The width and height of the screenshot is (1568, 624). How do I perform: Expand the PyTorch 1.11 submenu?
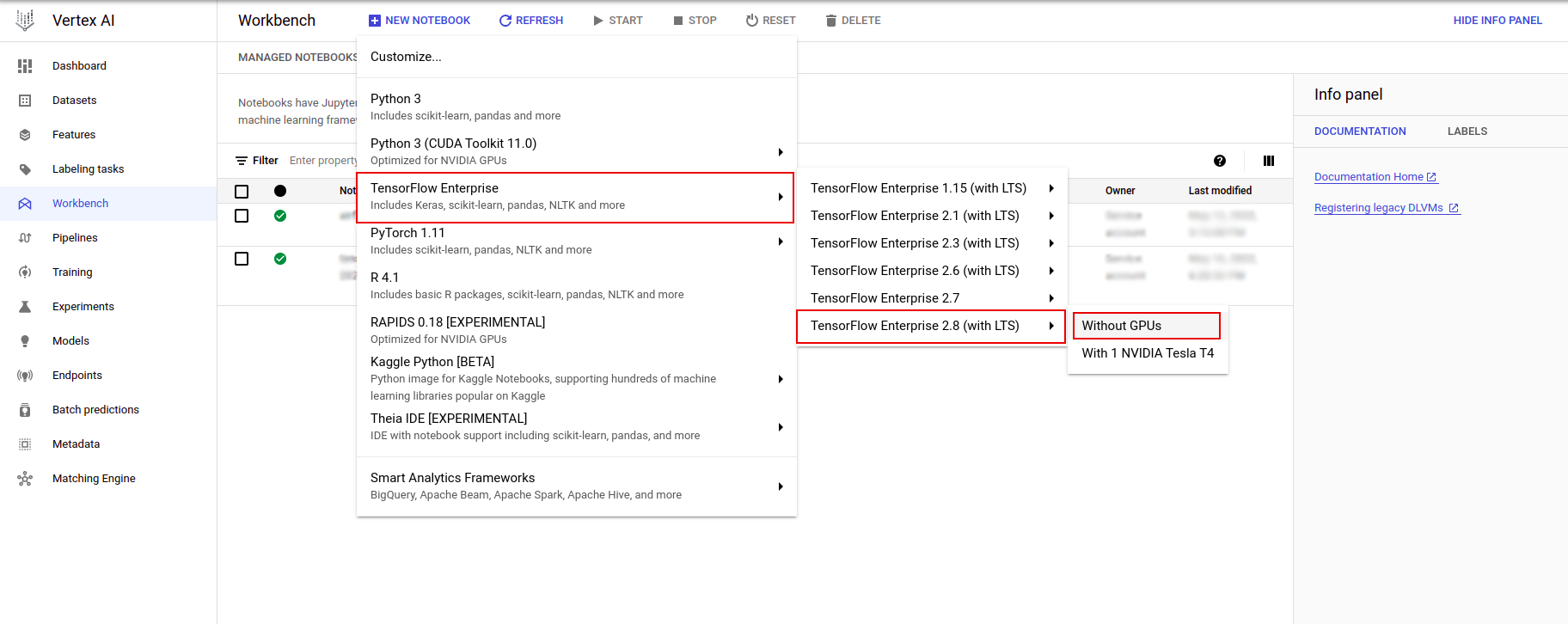pos(576,242)
